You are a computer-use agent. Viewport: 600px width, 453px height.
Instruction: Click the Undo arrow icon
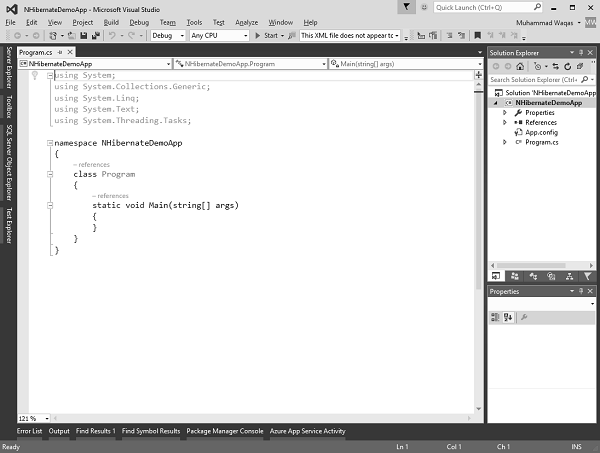coord(112,36)
